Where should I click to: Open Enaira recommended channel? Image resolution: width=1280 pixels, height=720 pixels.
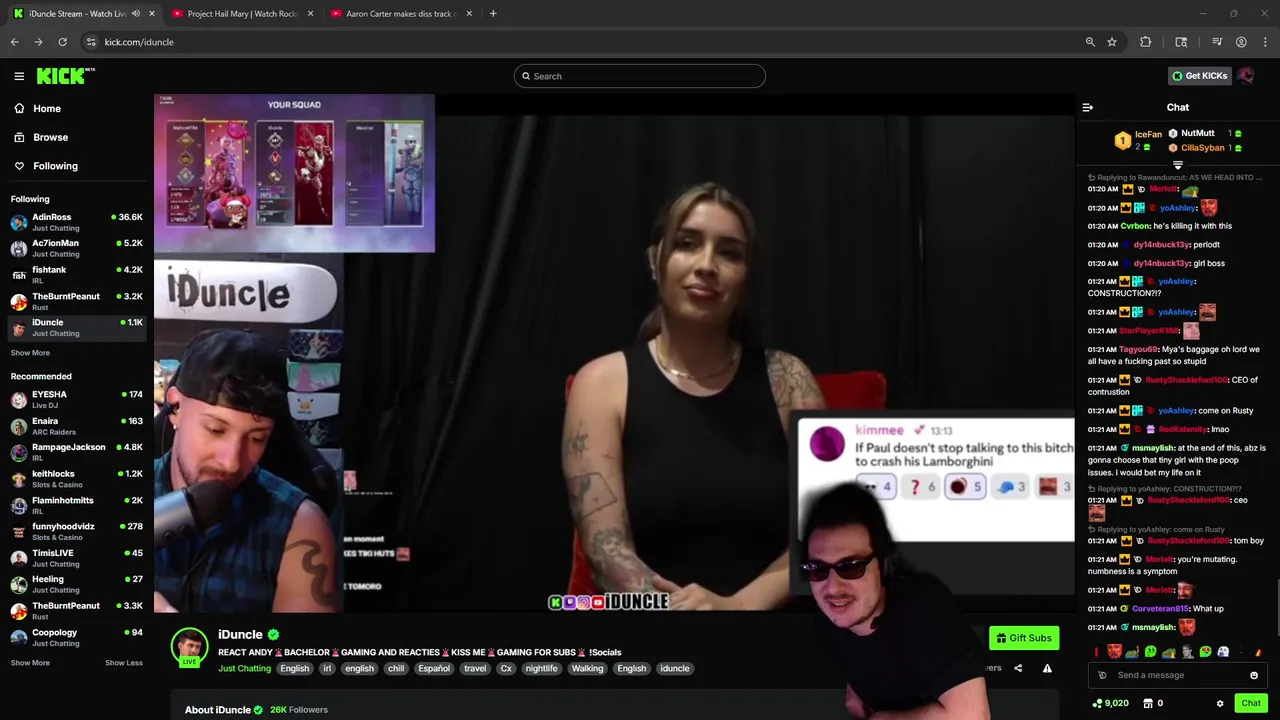(77, 426)
